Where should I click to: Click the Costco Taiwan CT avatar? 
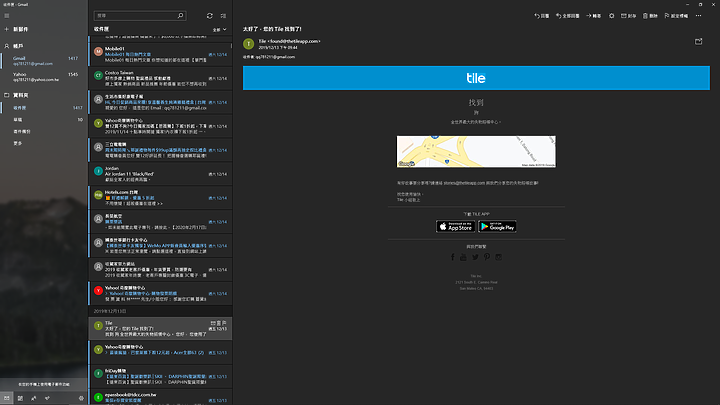(98, 75)
